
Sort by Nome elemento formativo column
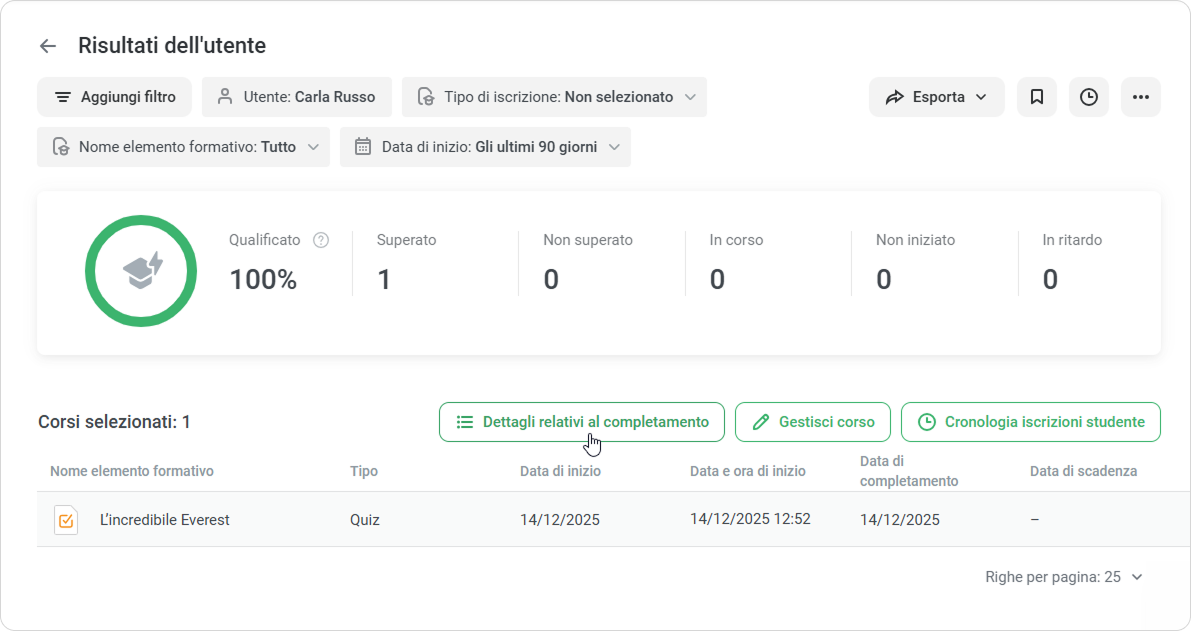coord(132,471)
